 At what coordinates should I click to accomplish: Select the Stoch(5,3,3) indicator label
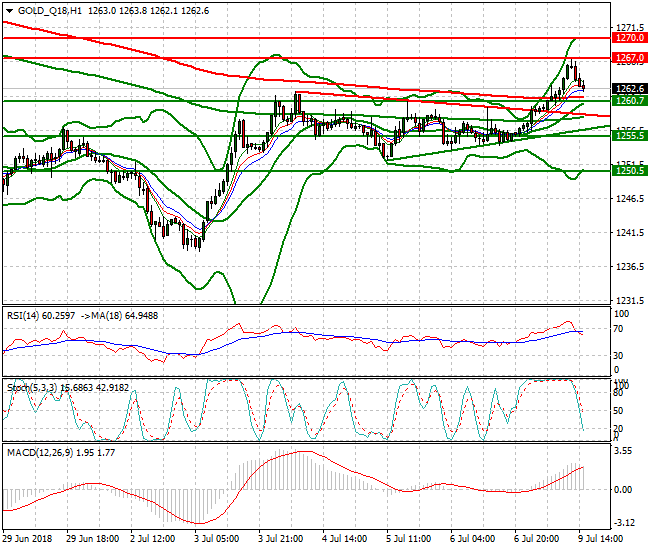click(33, 388)
